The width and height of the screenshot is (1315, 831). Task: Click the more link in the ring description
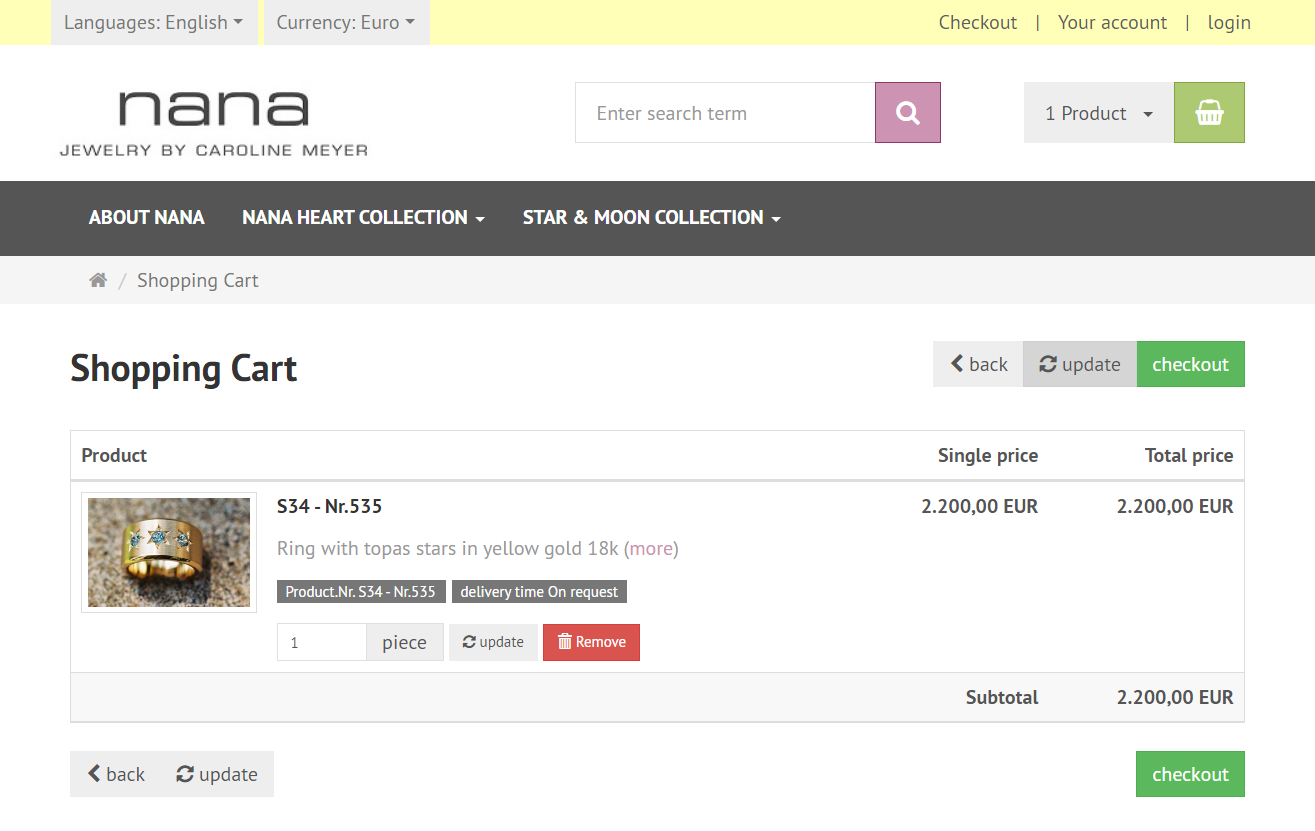pyautogui.click(x=651, y=548)
